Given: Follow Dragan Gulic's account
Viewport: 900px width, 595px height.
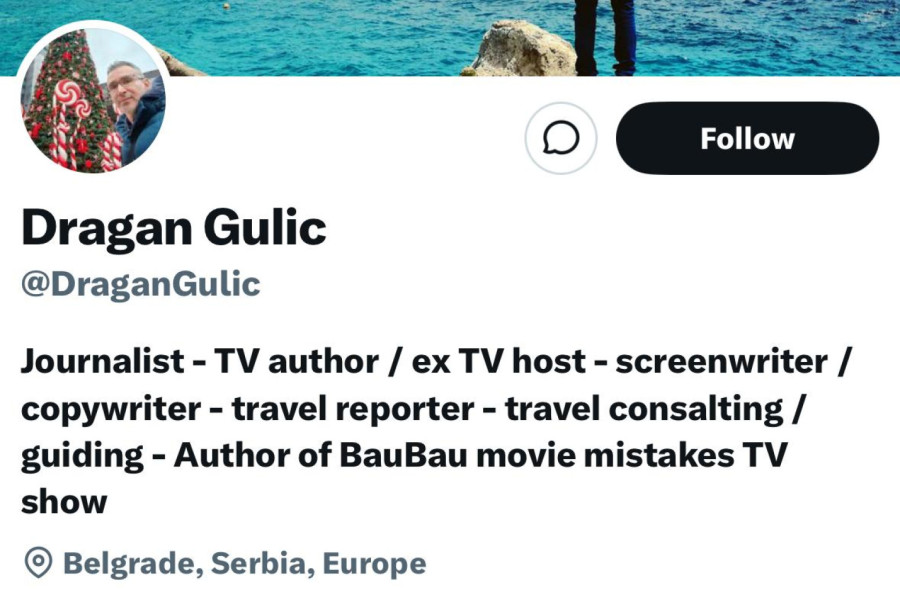Looking at the screenshot, I should coord(747,138).
